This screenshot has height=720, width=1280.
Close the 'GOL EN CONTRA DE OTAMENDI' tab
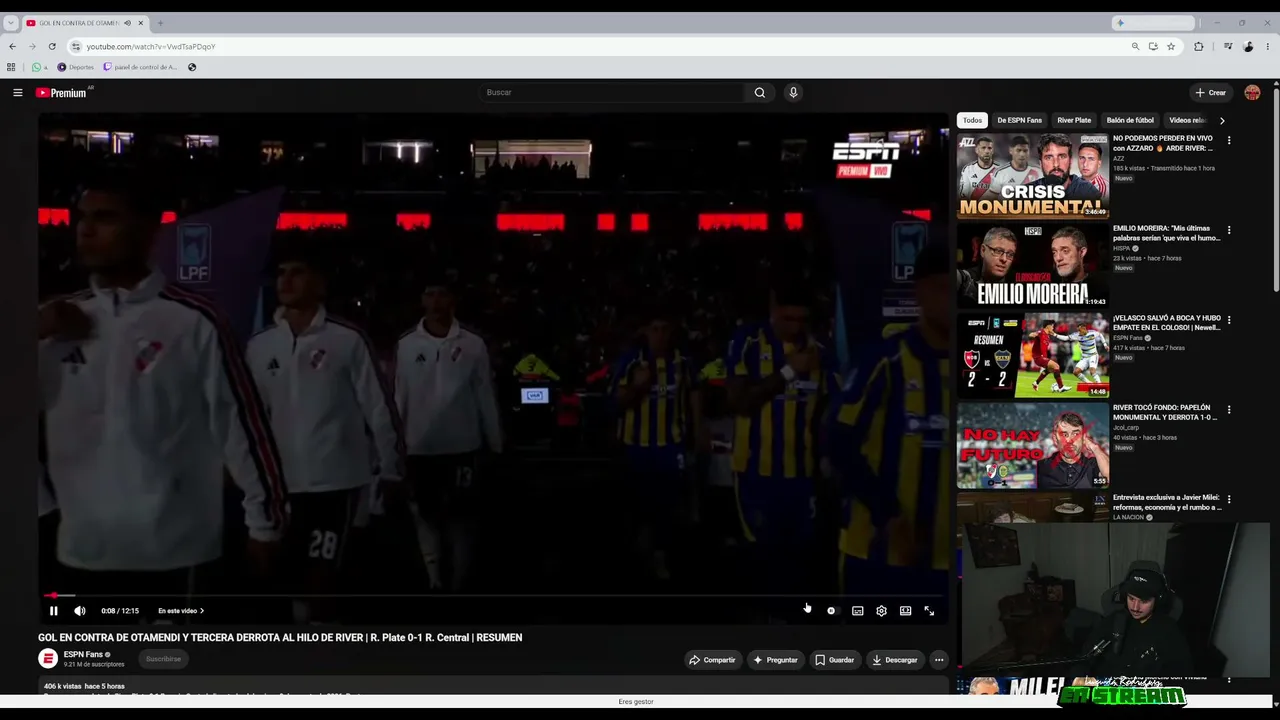coord(140,23)
